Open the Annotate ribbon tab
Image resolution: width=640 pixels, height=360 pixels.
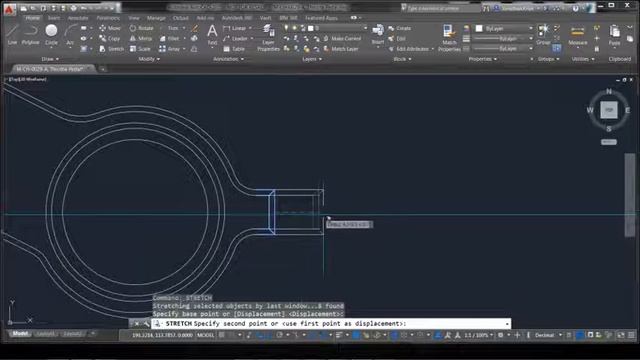click(78, 18)
